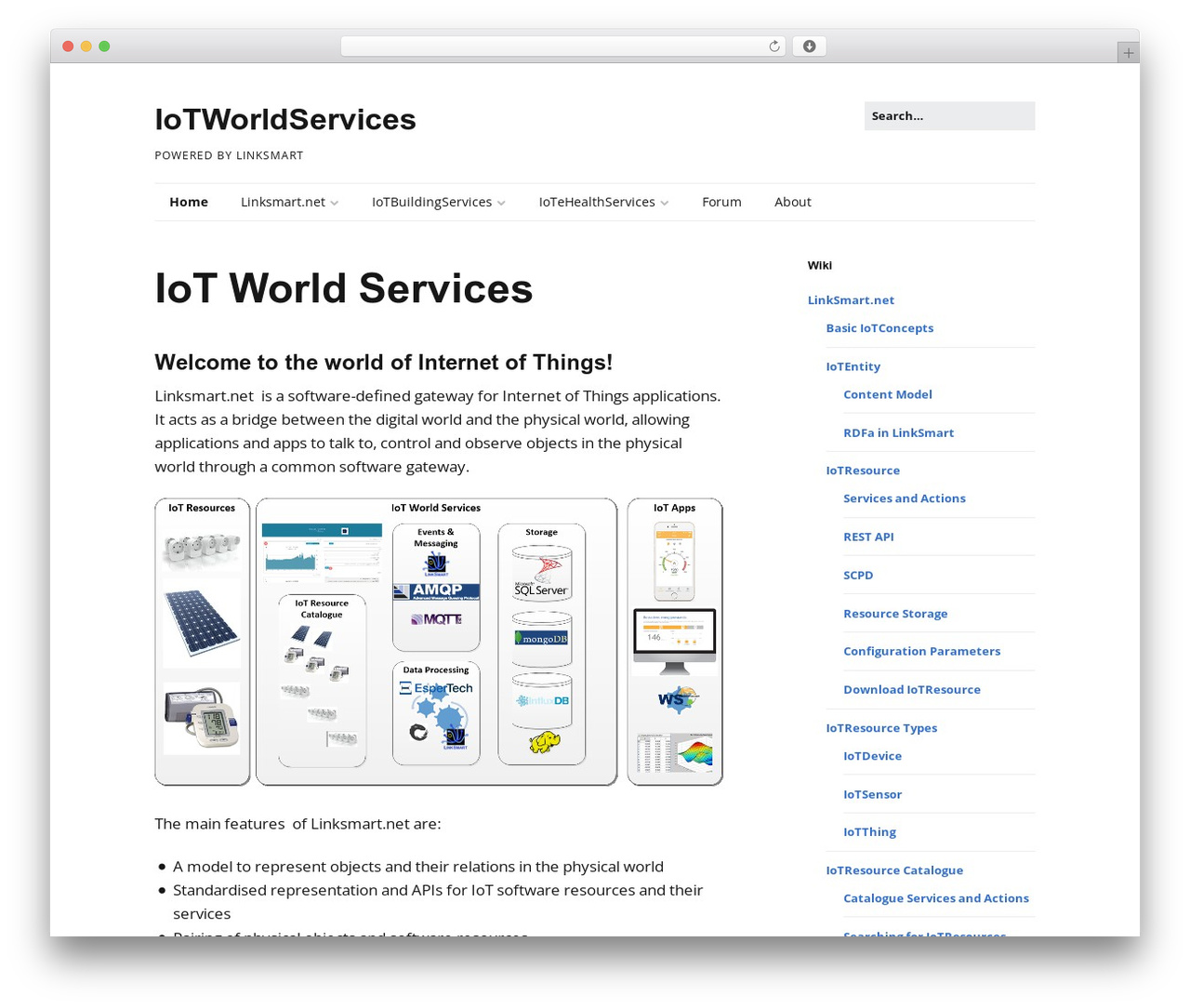This screenshot has height=1008, width=1190.
Task: Click the browser reload icon
Action: pyautogui.click(x=773, y=46)
